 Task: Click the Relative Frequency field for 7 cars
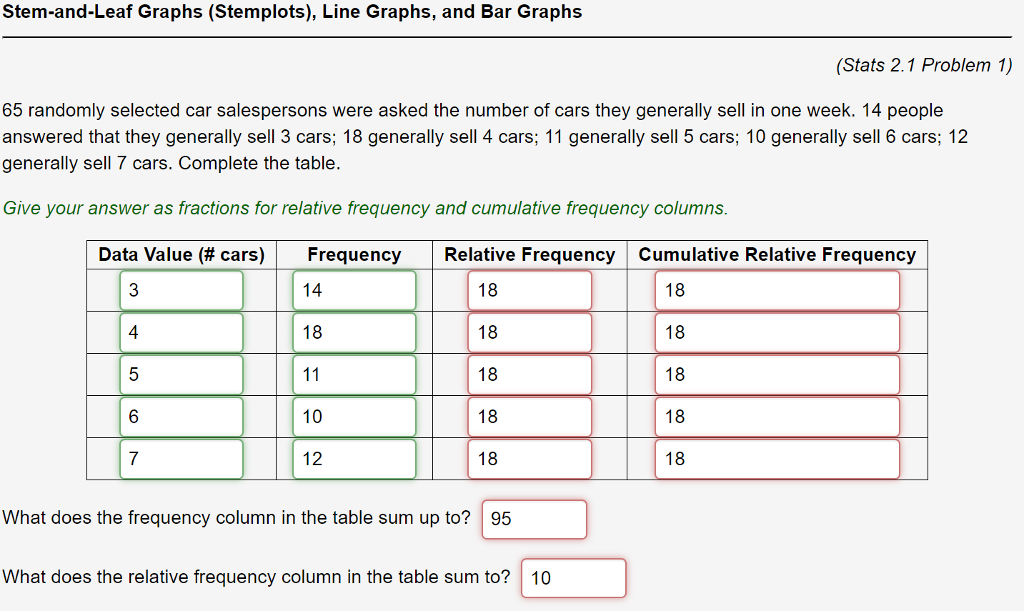pos(530,459)
